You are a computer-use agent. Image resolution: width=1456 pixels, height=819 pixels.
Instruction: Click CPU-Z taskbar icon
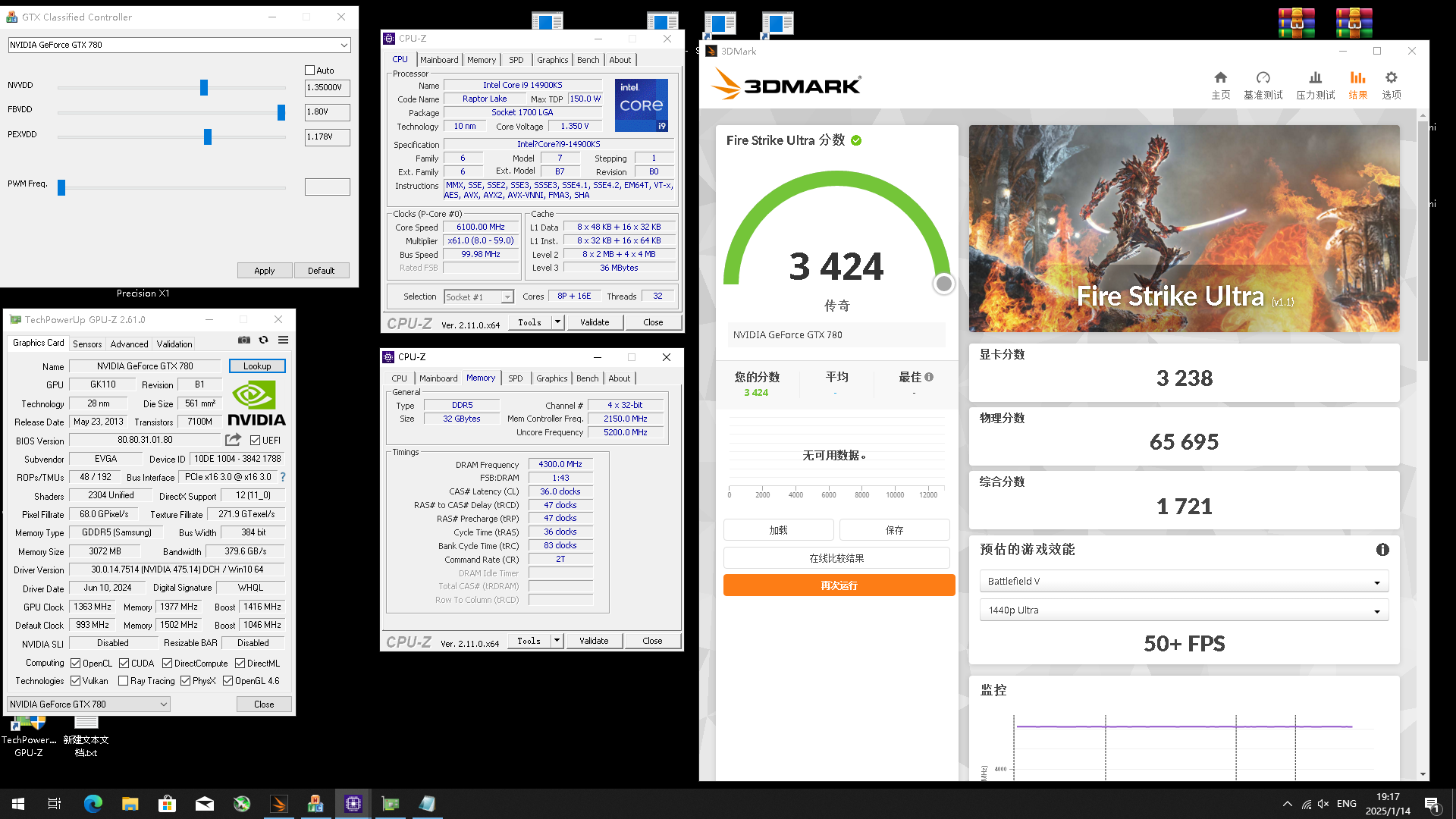(353, 804)
